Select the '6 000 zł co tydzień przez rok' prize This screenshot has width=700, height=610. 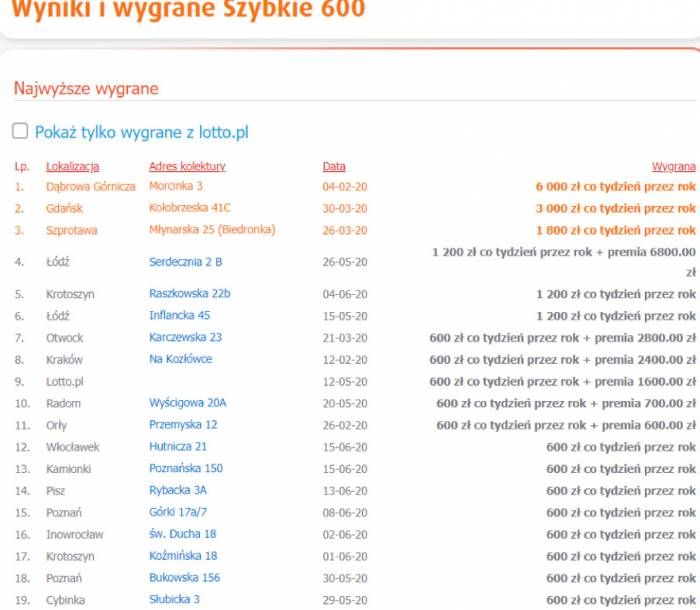click(616, 187)
